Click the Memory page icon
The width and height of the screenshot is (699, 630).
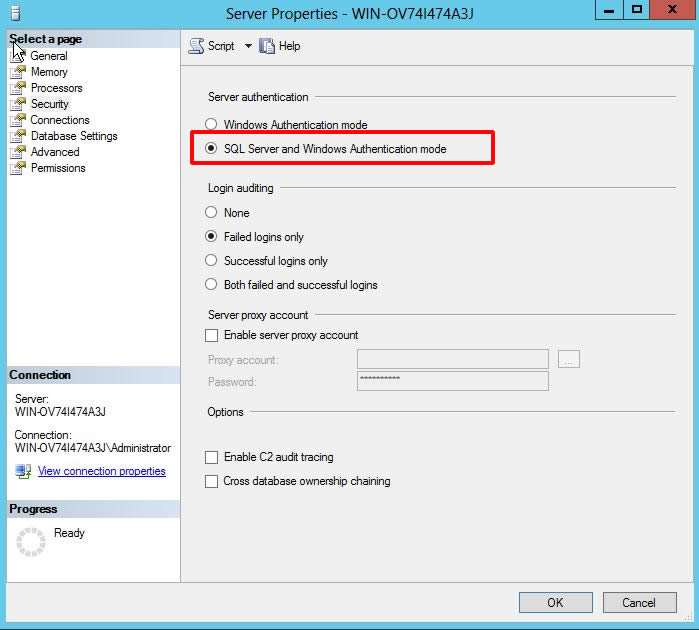[18, 72]
